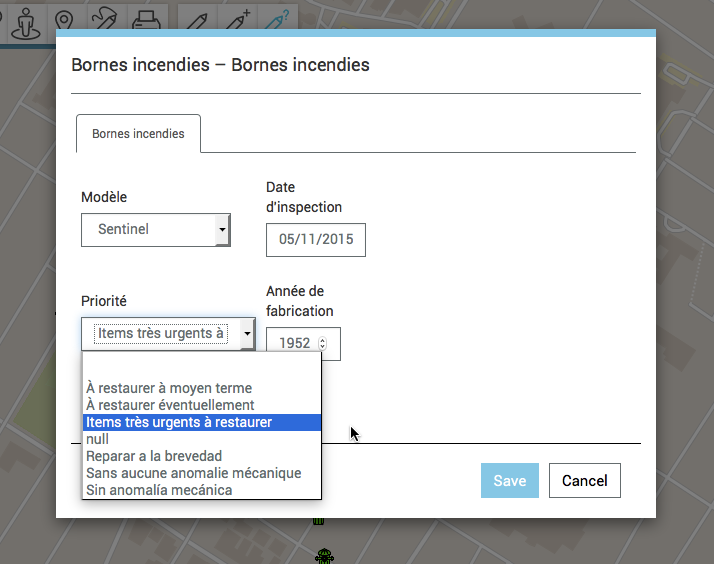Click the 'Modèle' field label
This screenshot has height=564, width=714.
104,197
